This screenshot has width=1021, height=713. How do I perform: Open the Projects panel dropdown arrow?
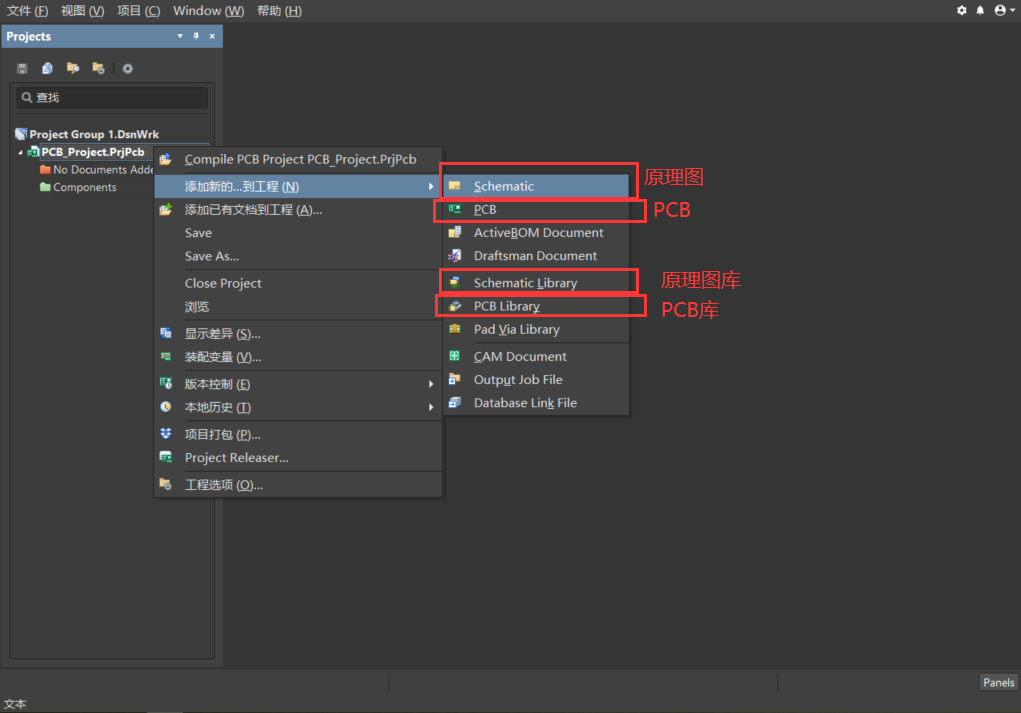tap(180, 36)
